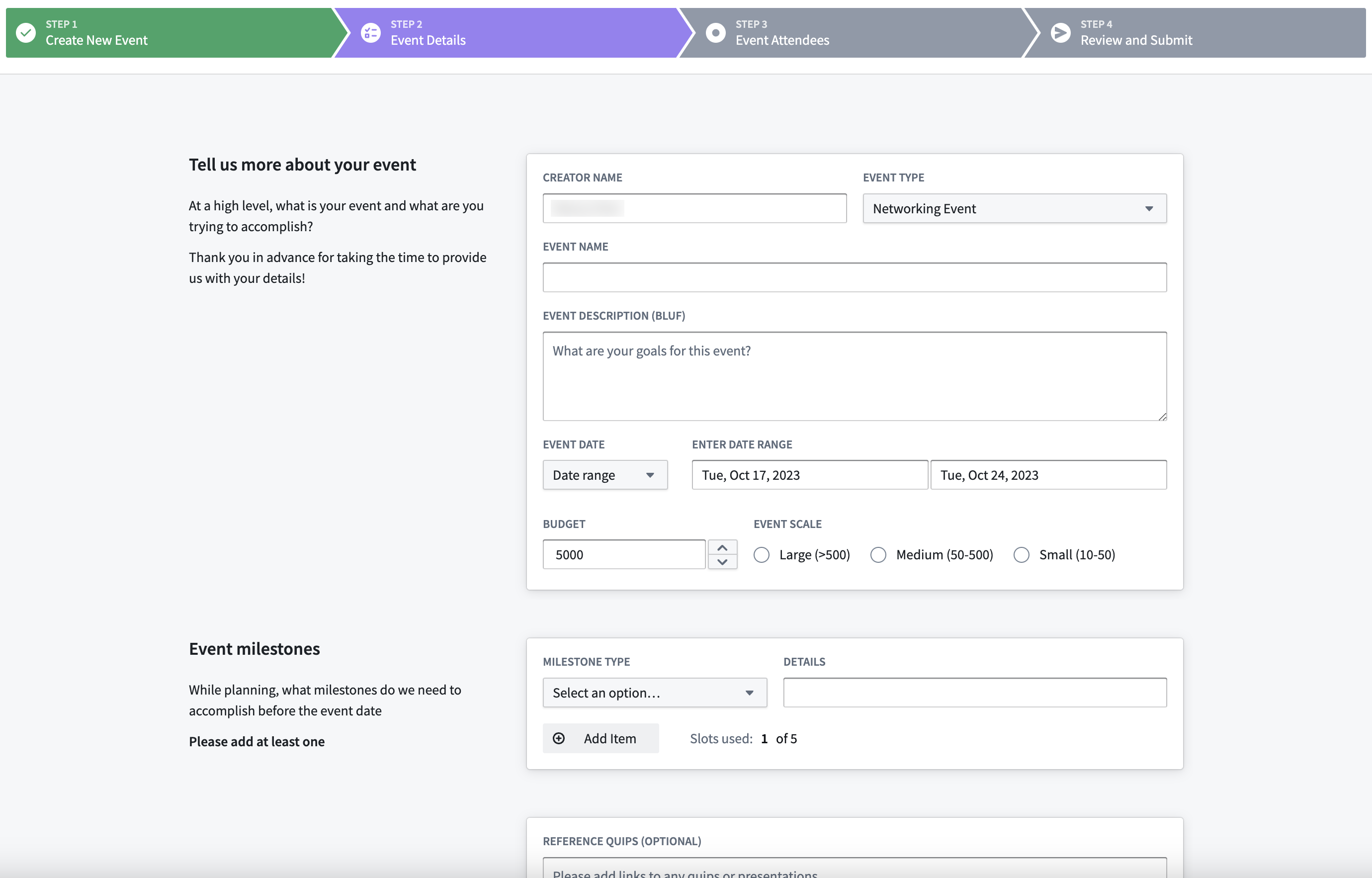The image size is (1372, 878).
Task: Click the Step 4 send arrow icon
Action: [1060, 32]
